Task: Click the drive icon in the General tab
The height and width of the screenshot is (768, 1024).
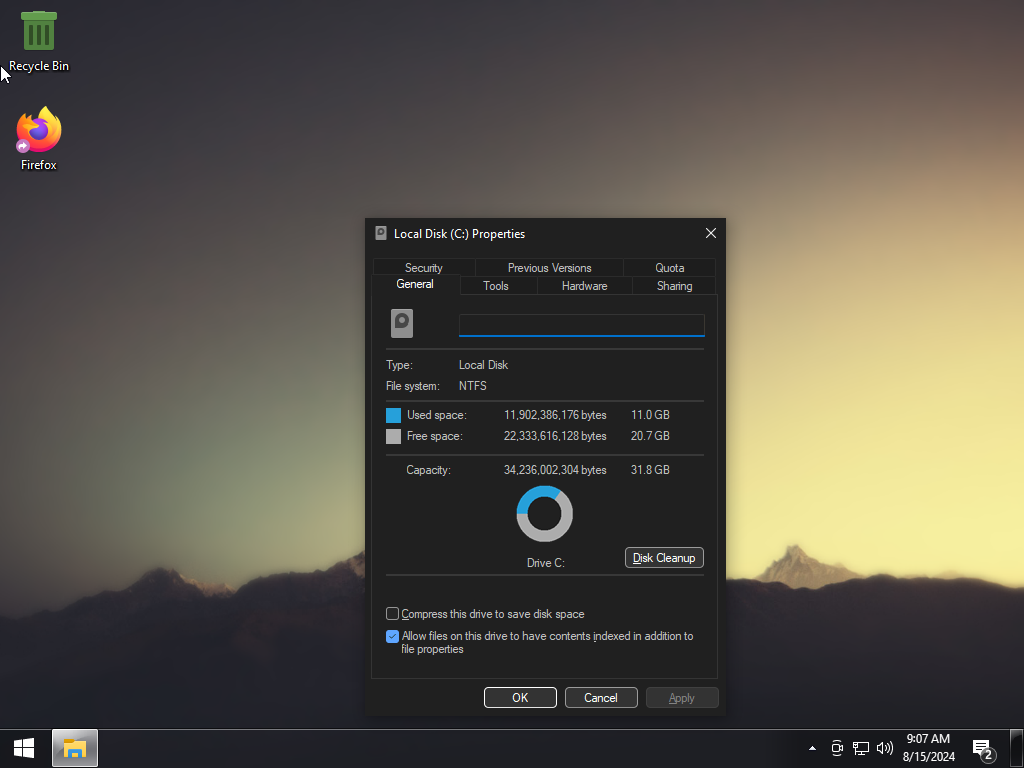Action: tap(402, 323)
